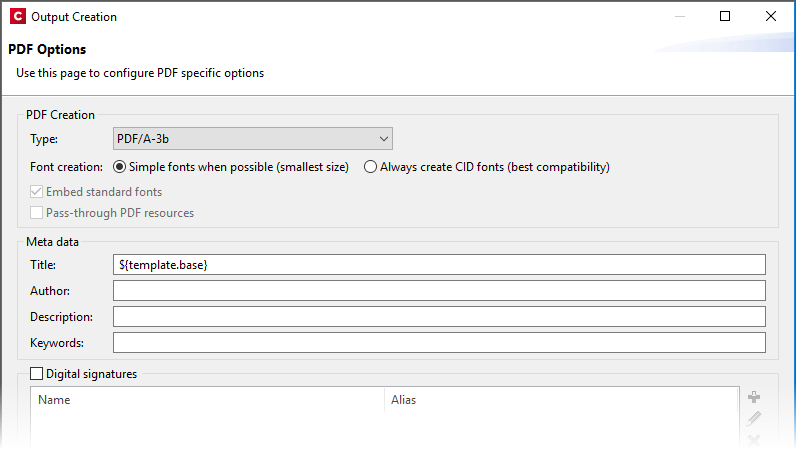Click the add signature plus icon
Screen dimensions: 796x450
[x=754, y=398]
